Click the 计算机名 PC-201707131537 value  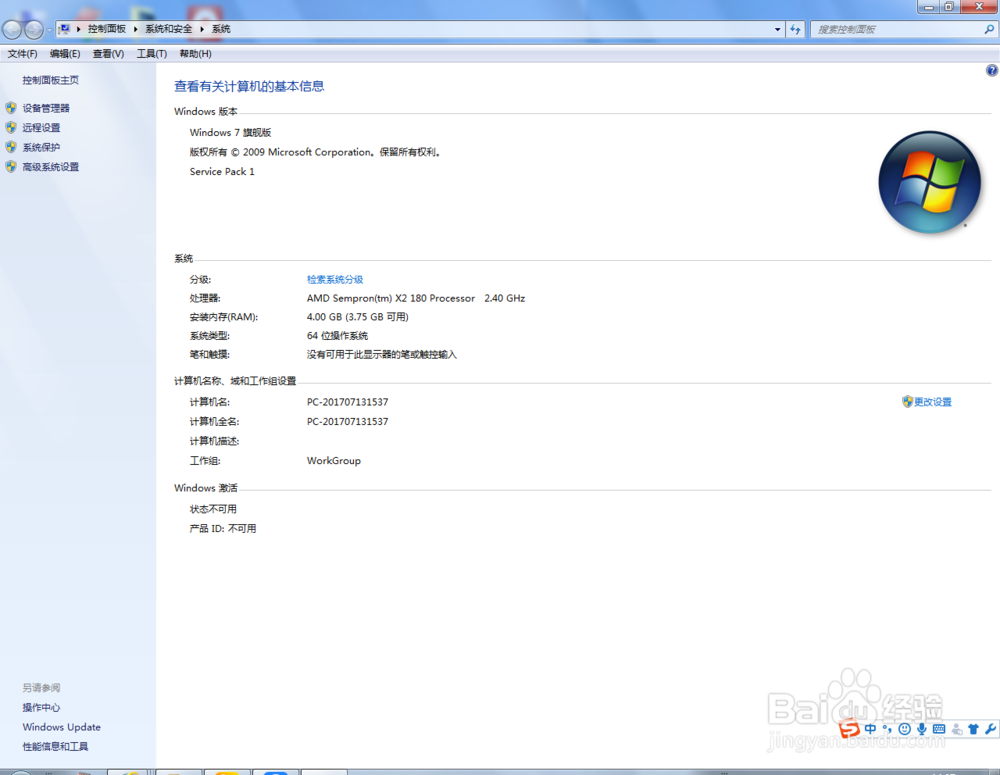pos(348,402)
